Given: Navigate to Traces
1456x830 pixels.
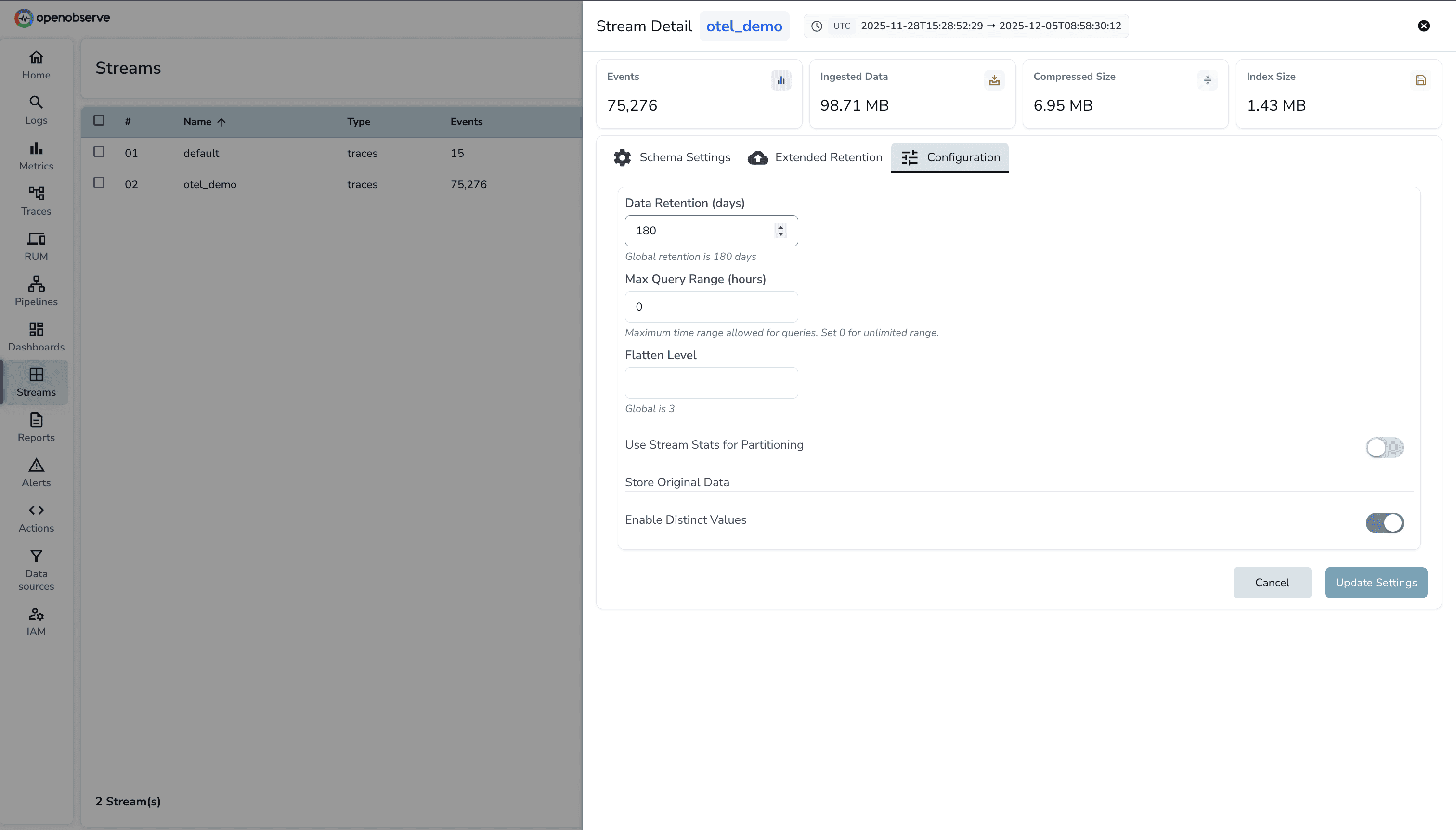Looking at the screenshot, I should [x=36, y=201].
